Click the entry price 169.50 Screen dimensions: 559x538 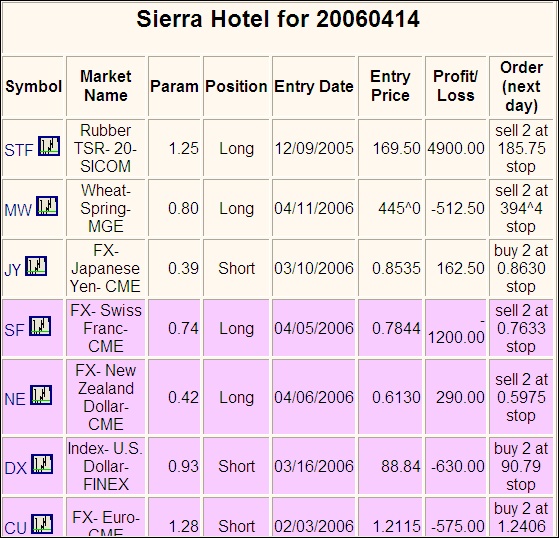click(396, 149)
